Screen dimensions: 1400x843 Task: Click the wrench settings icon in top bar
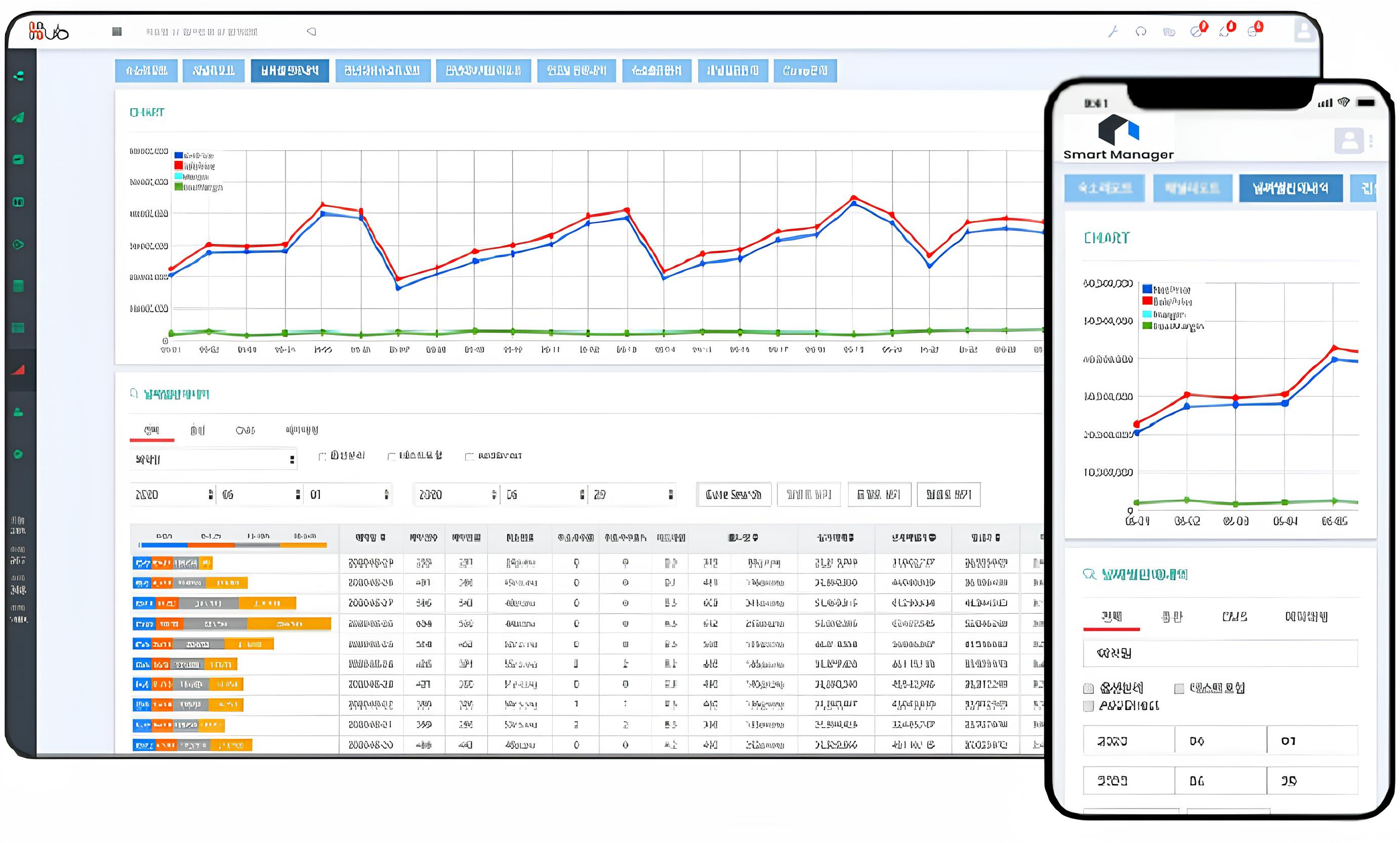(x=1113, y=32)
